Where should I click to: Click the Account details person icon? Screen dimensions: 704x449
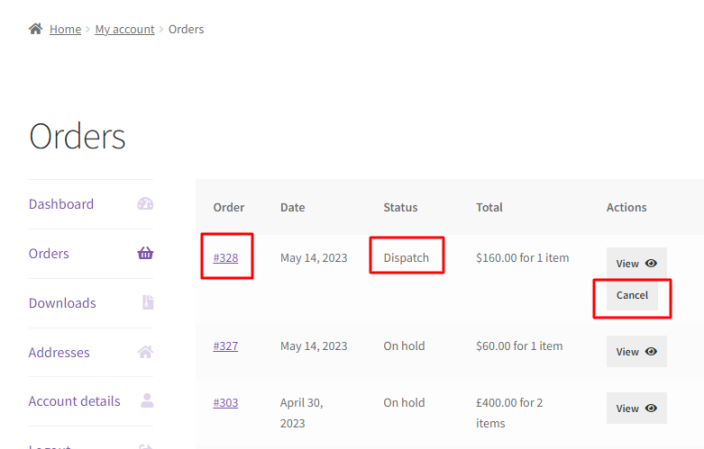[x=147, y=401]
